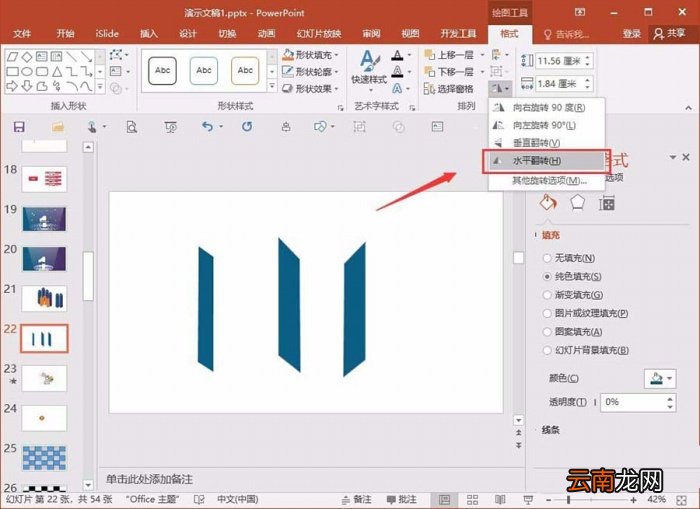This screenshot has width=700, height=509.
Task: Click the Edit Shape icon
Action: [x=117, y=55]
